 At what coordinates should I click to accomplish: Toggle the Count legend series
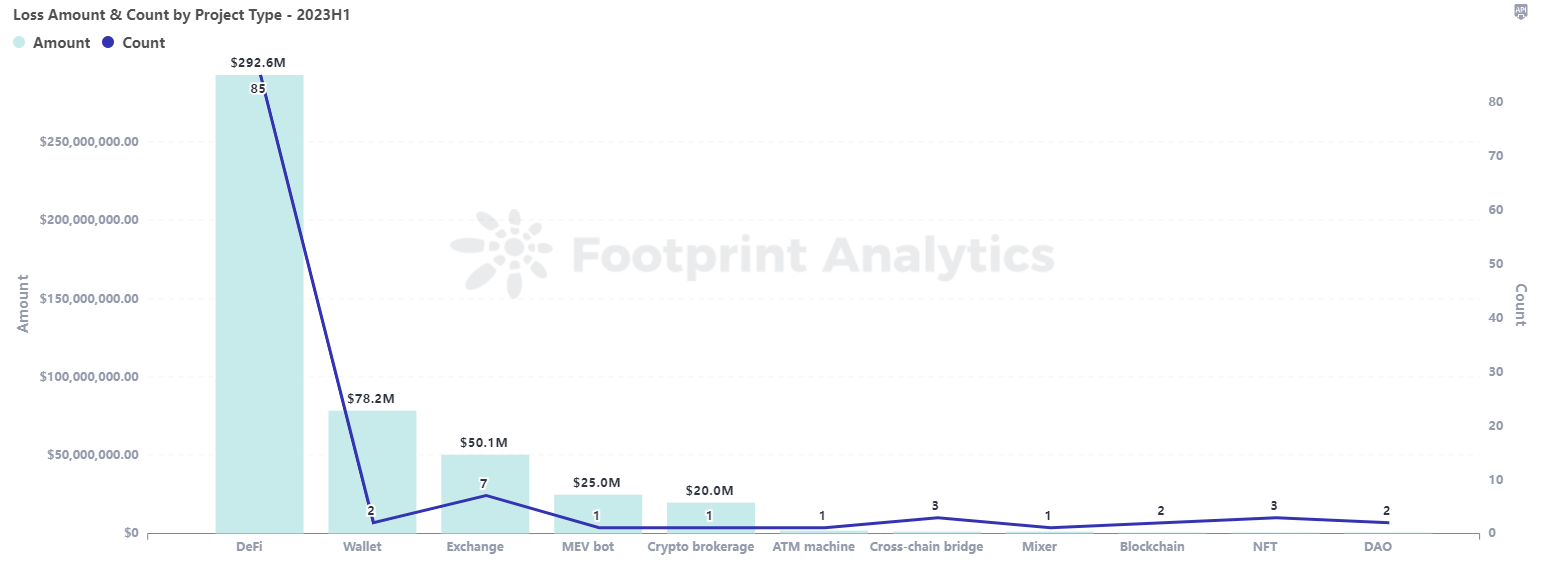coord(143,43)
